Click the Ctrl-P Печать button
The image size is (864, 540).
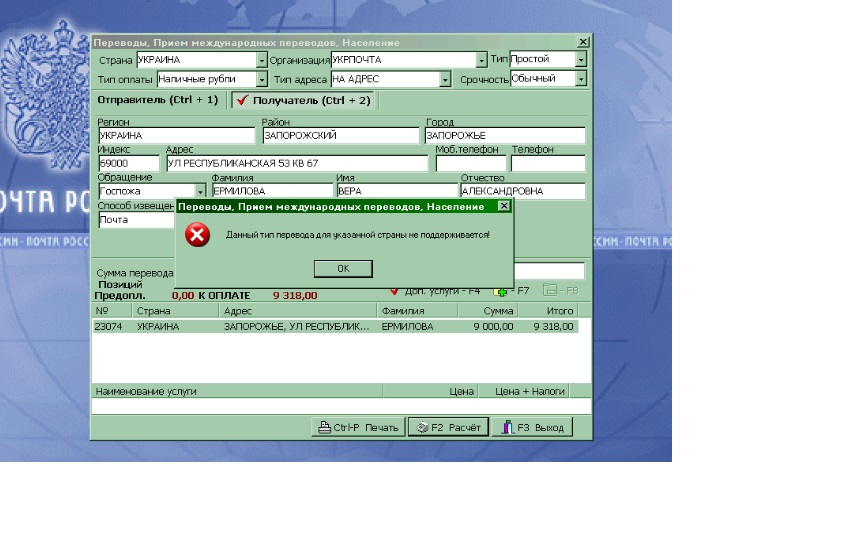point(358,427)
